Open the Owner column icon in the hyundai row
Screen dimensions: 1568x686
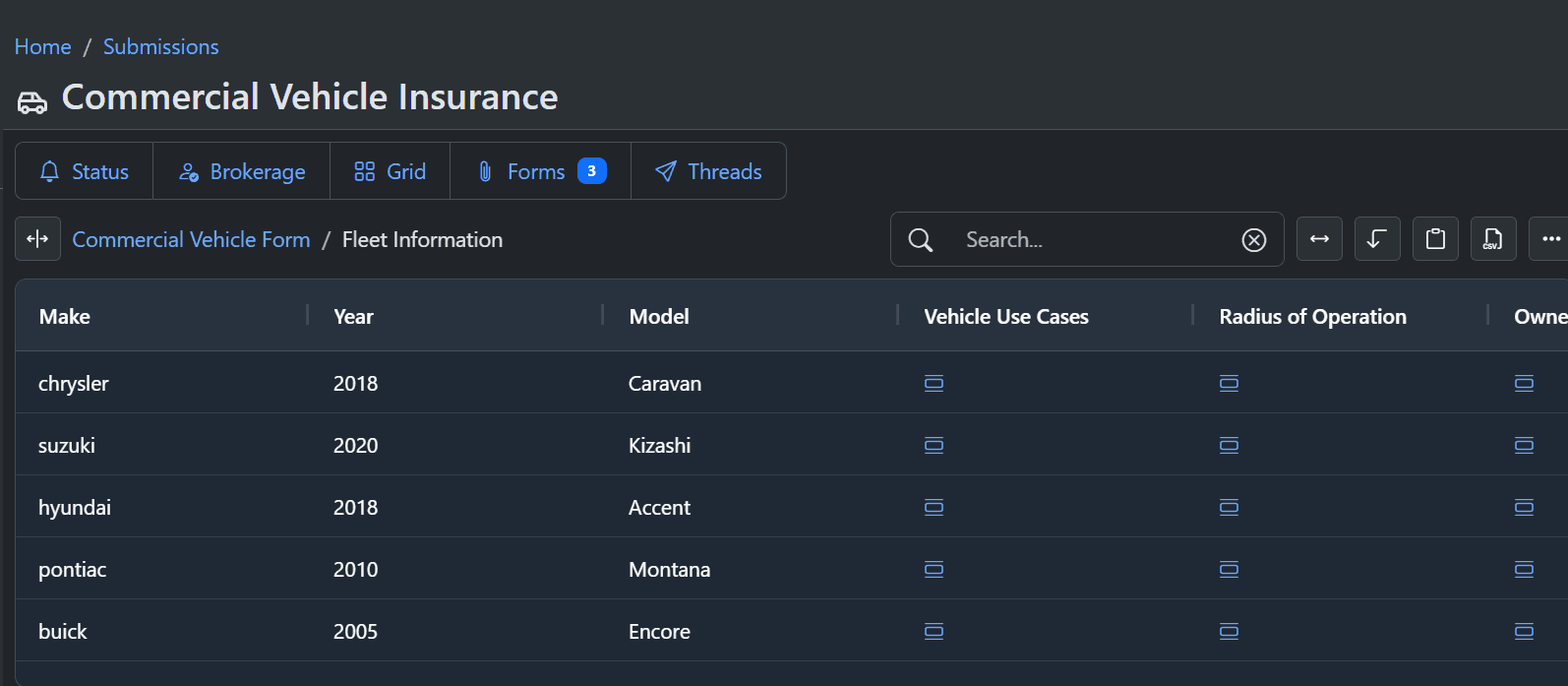pyautogui.click(x=1524, y=507)
